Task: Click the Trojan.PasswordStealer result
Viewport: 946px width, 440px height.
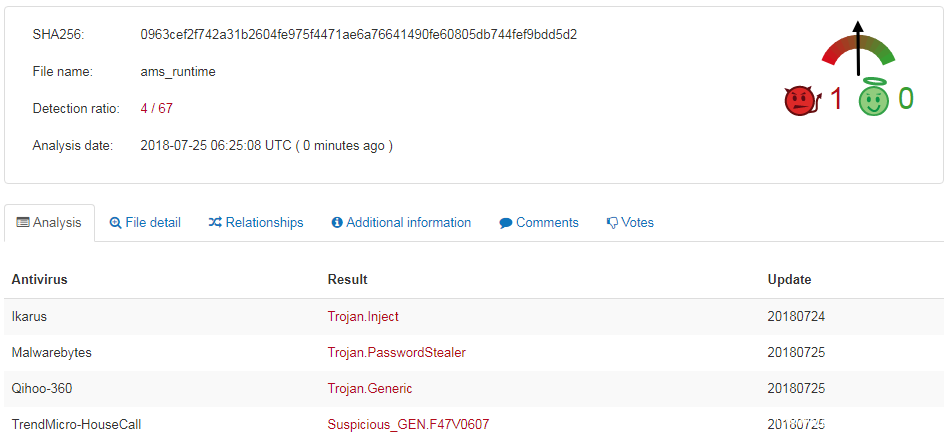Action: (x=396, y=352)
